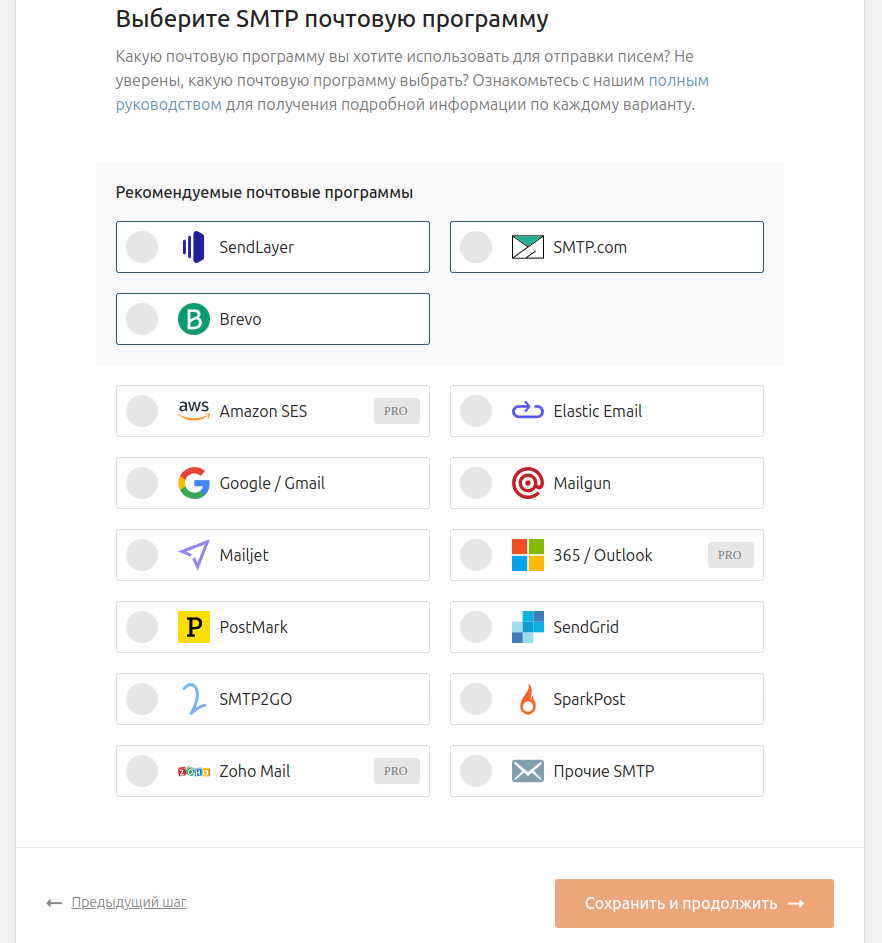
Task: Click the SMTP.com envelope icon
Action: (x=527, y=247)
